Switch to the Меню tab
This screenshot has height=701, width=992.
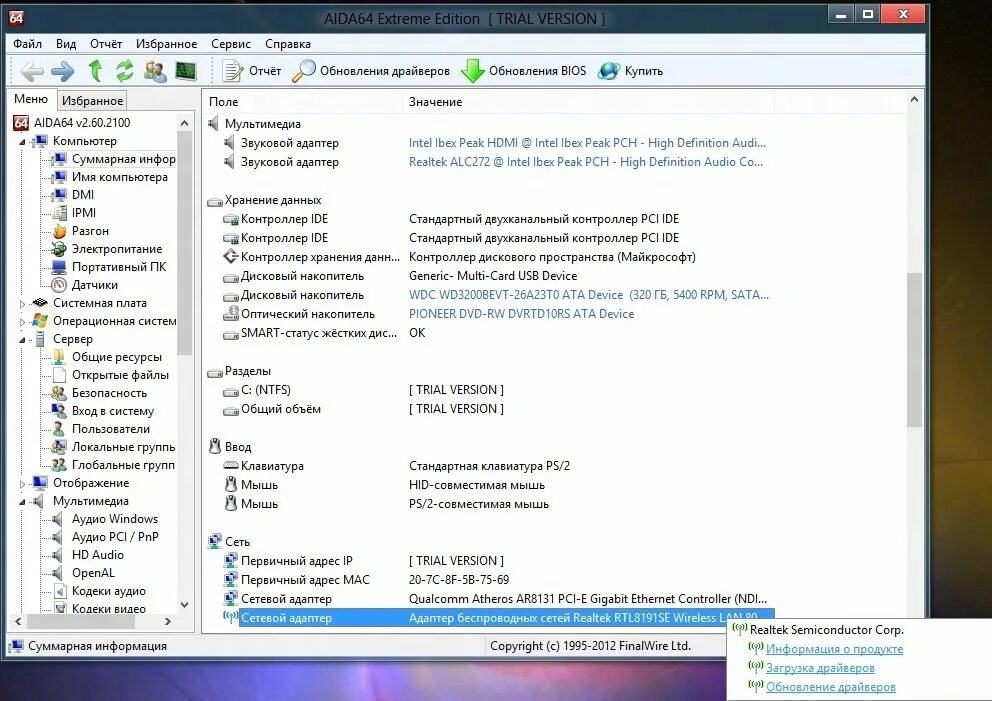click(x=31, y=99)
